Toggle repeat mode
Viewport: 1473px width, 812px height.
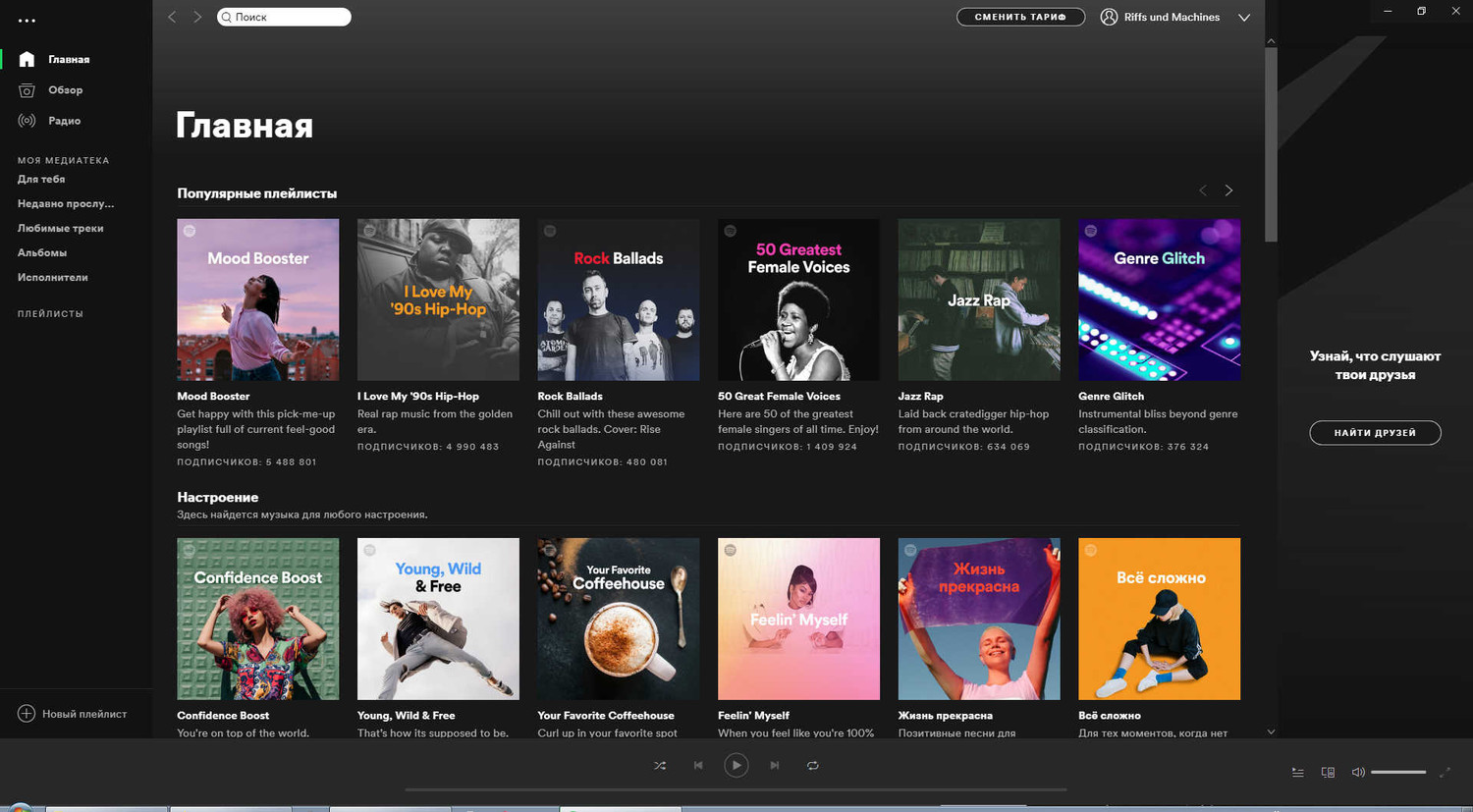point(813,765)
